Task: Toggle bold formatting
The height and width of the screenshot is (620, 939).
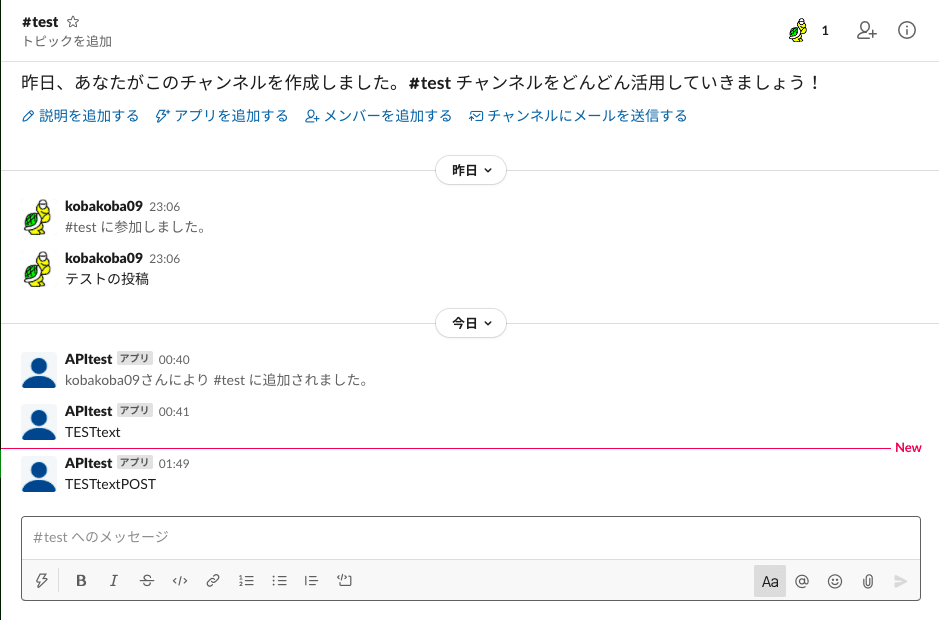Action: click(81, 580)
